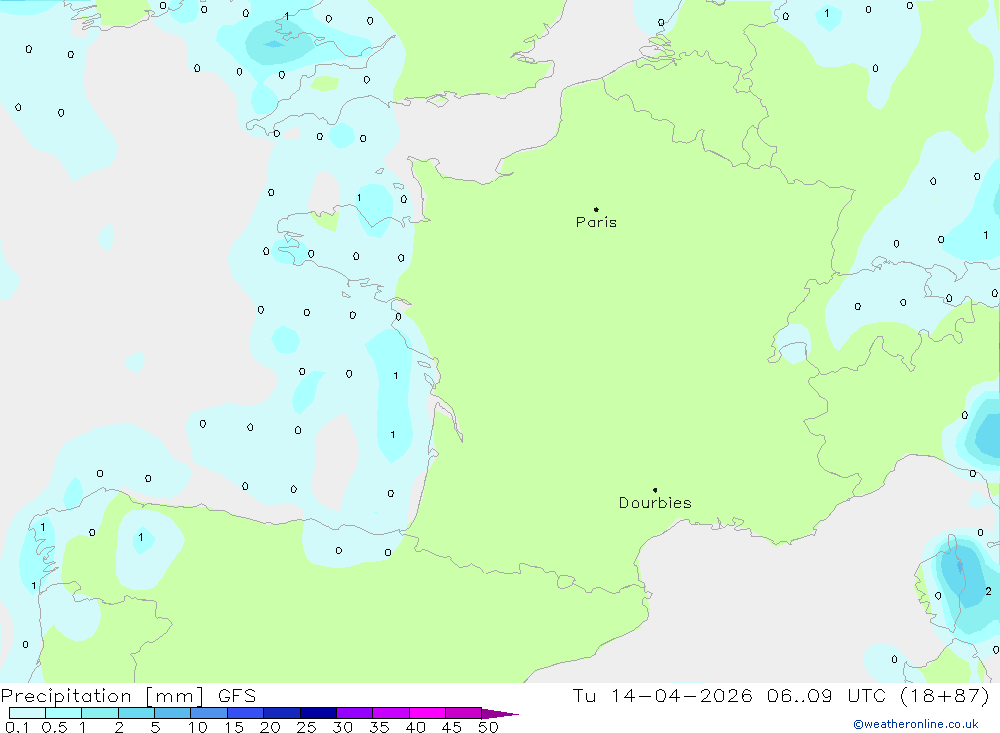
Task: Click the '0.5' legend scale label
Action: 54,727
